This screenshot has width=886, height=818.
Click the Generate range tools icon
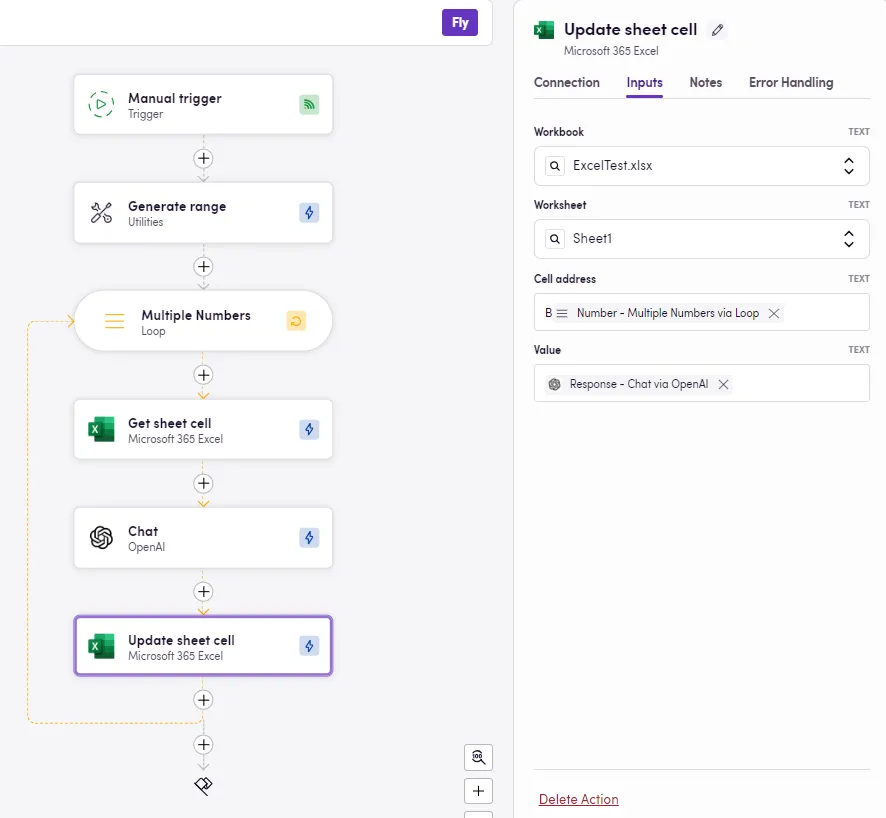101,213
